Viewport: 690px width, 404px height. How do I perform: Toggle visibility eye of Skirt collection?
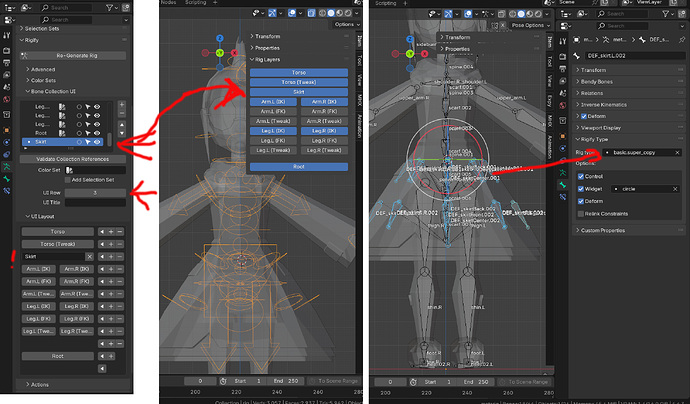point(97,142)
